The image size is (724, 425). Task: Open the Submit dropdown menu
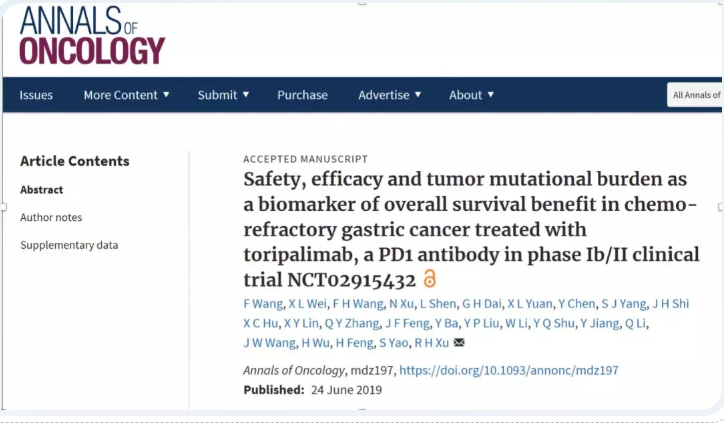point(223,95)
